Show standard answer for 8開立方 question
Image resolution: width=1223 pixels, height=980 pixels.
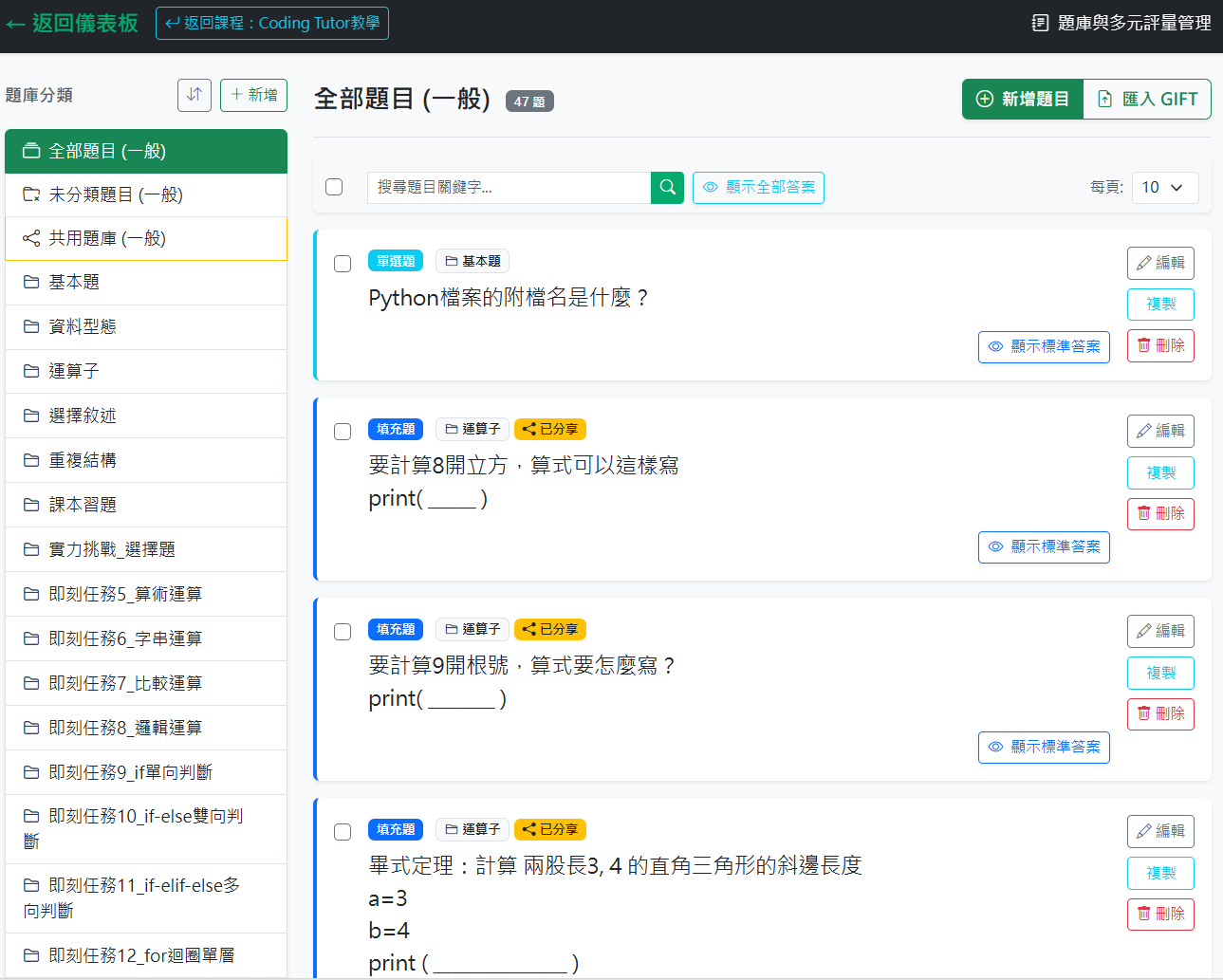tap(1044, 547)
